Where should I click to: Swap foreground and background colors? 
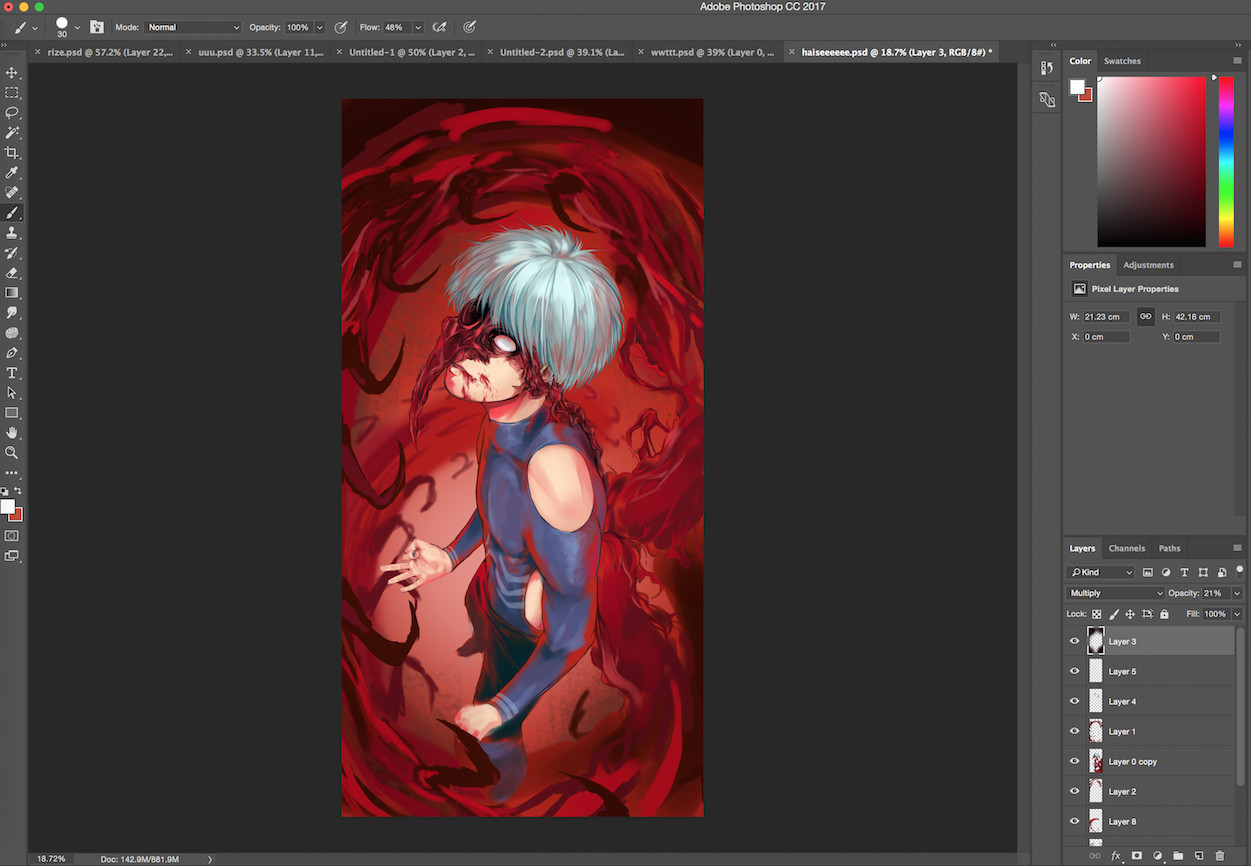18,491
